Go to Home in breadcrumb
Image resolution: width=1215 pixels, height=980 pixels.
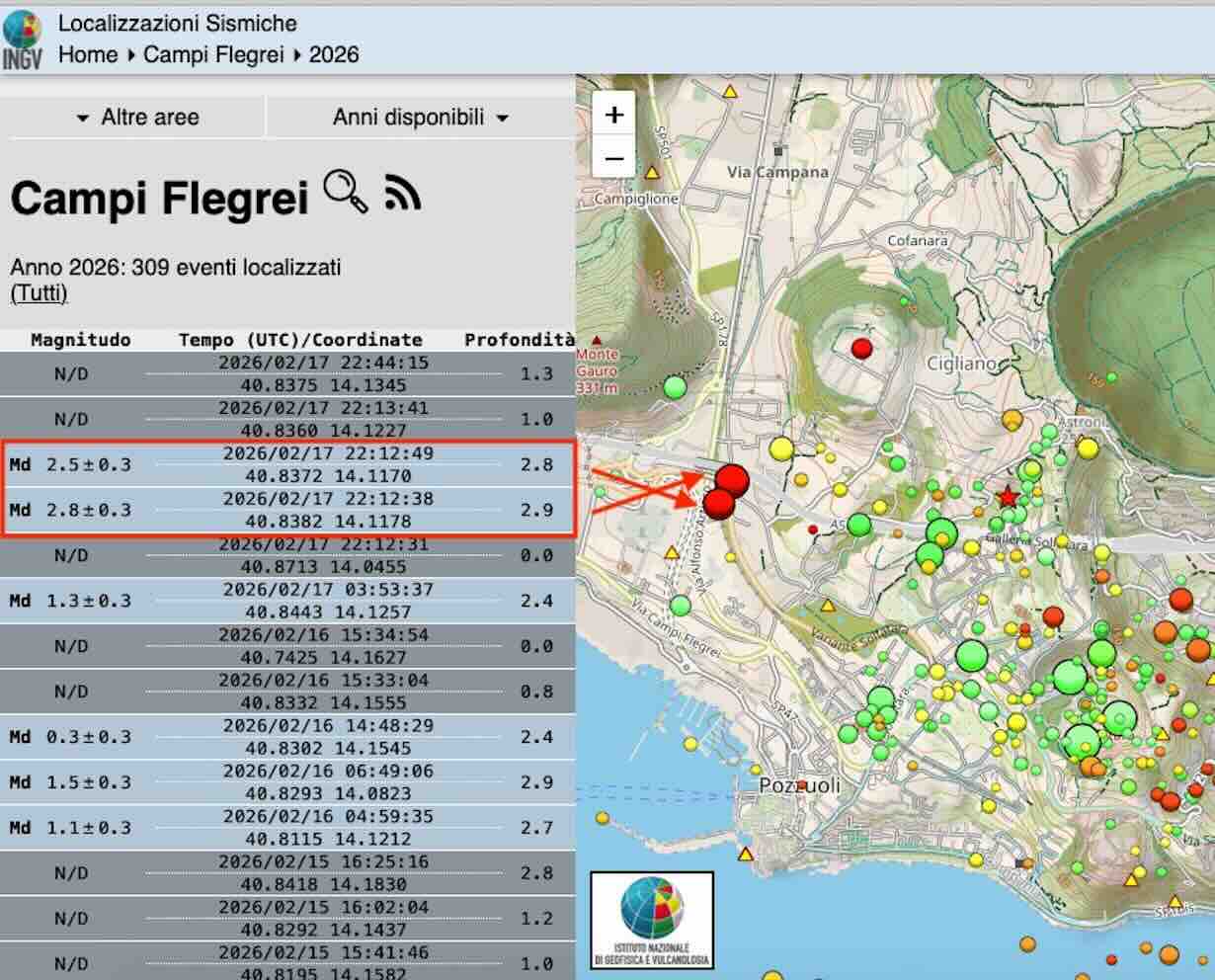88,54
